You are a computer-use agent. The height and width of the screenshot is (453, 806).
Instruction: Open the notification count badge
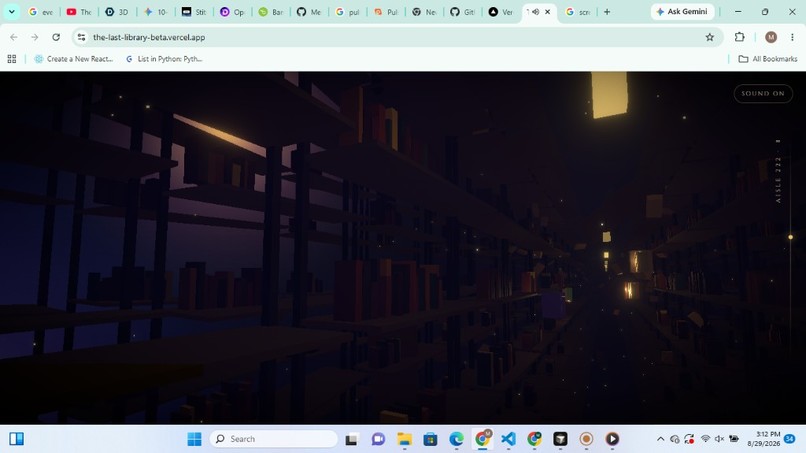pyautogui.click(x=790, y=439)
